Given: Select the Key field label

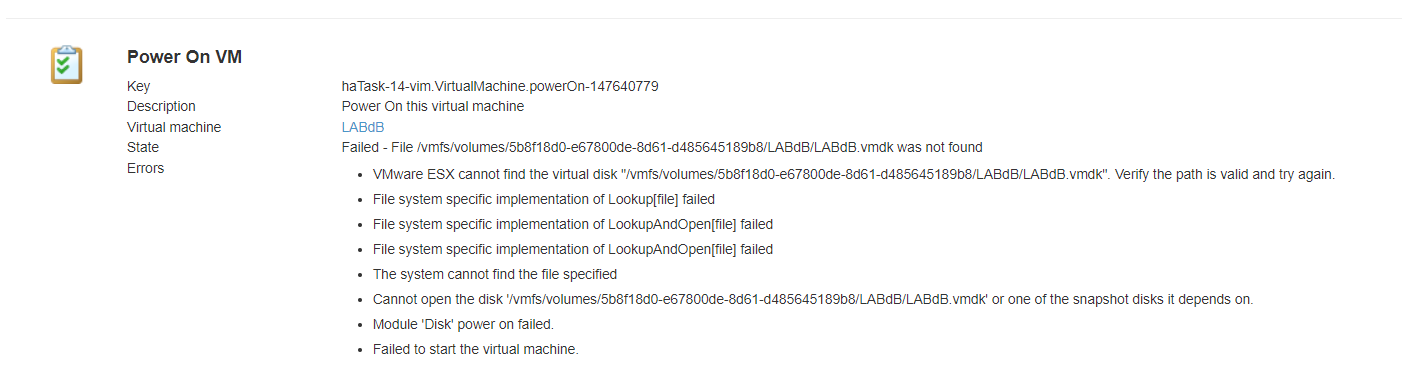Looking at the screenshot, I should (138, 86).
